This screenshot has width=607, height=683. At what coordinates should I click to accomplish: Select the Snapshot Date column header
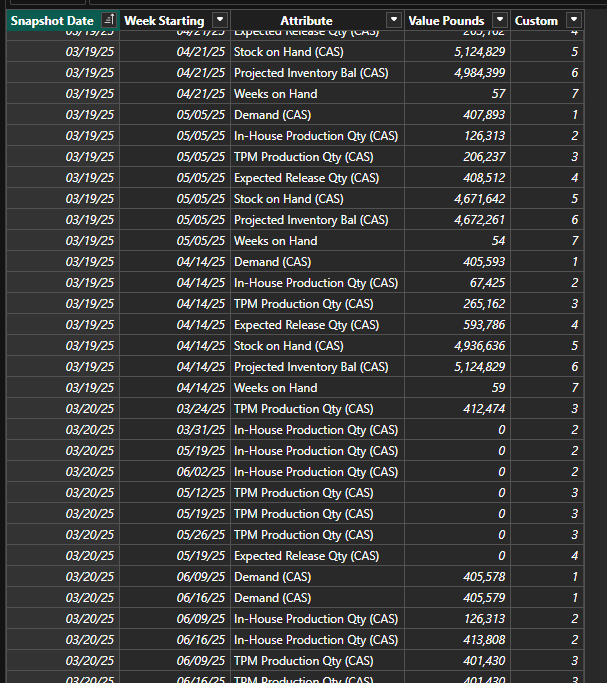pyautogui.click(x=52, y=21)
